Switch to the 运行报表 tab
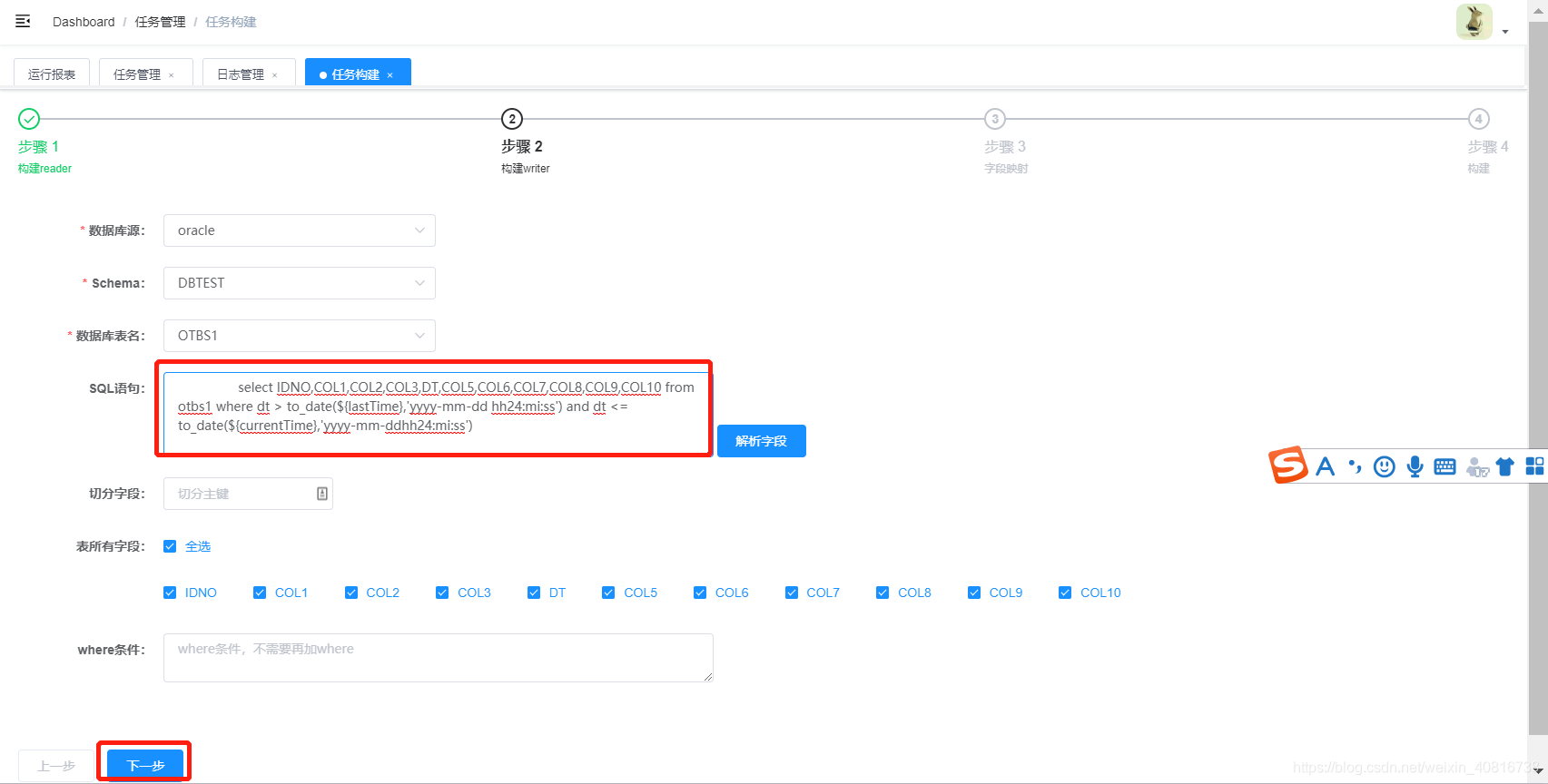Image resolution: width=1548 pixels, height=784 pixels. (x=52, y=74)
